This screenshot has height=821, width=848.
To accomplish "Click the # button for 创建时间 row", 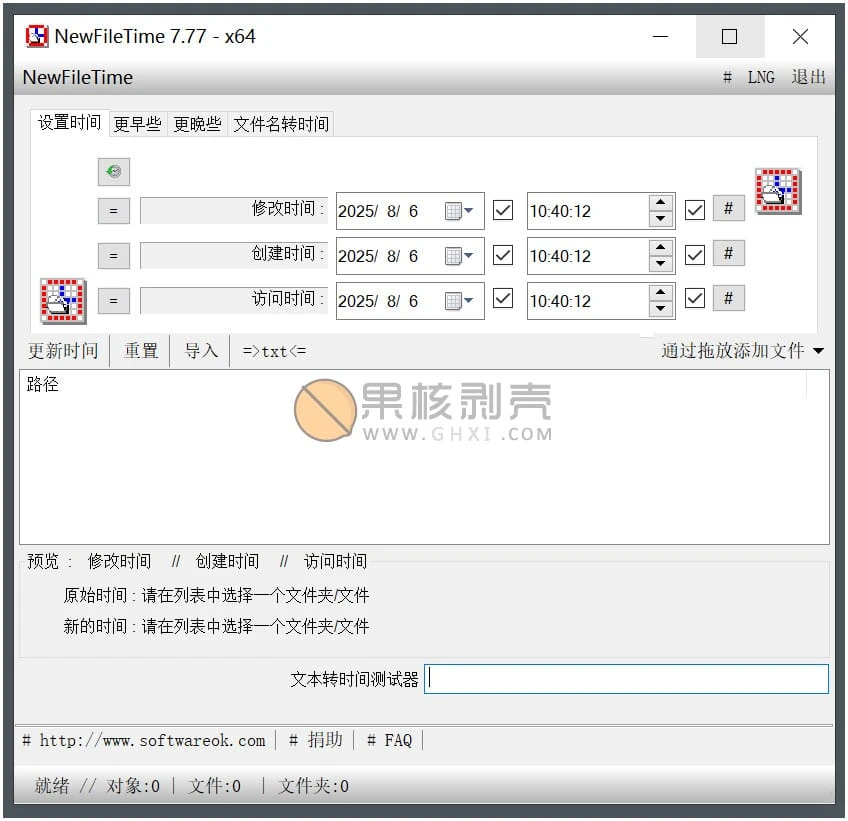I will [x=728, y=254].
